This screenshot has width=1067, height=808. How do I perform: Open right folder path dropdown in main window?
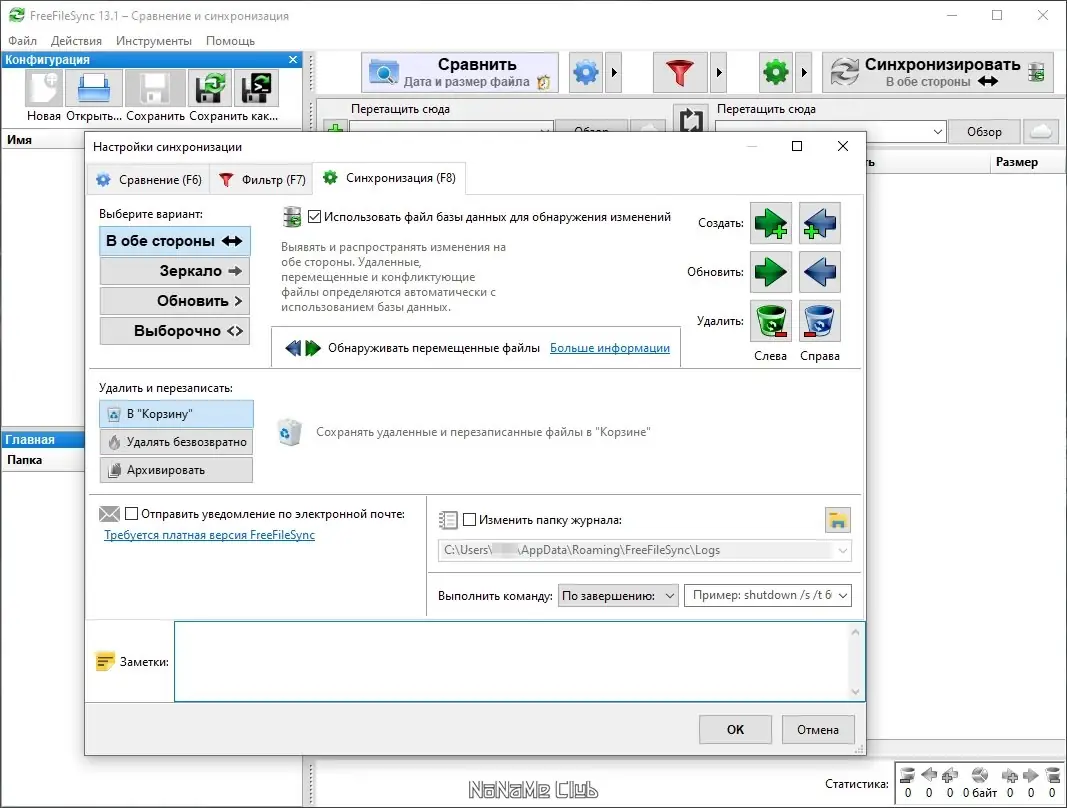(x=937, y=131)
